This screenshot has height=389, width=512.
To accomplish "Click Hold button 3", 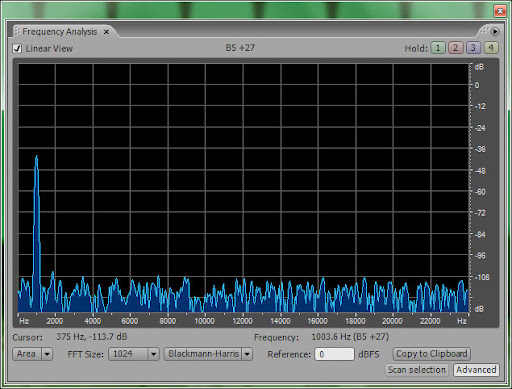I will coord(473,48).
